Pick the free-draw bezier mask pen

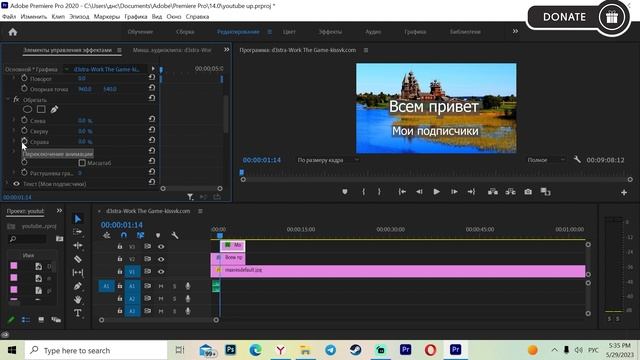click(x=54, y=109)
